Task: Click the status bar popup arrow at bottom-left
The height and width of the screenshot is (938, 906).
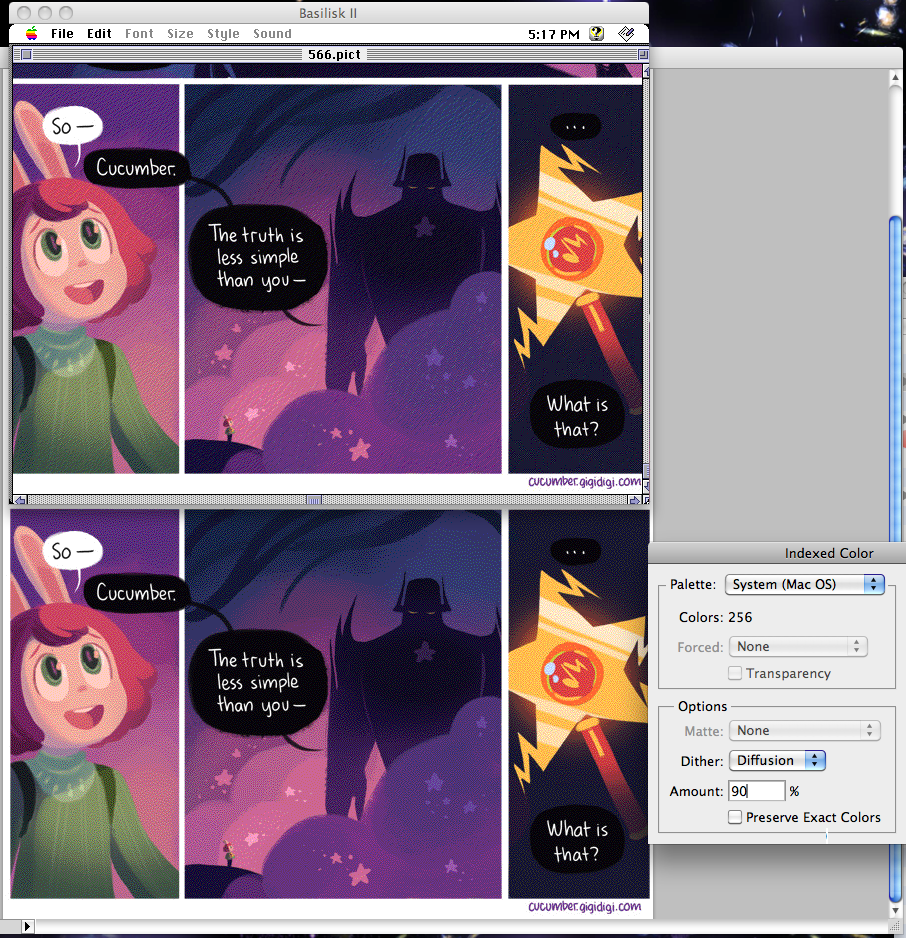Action: 27,926
